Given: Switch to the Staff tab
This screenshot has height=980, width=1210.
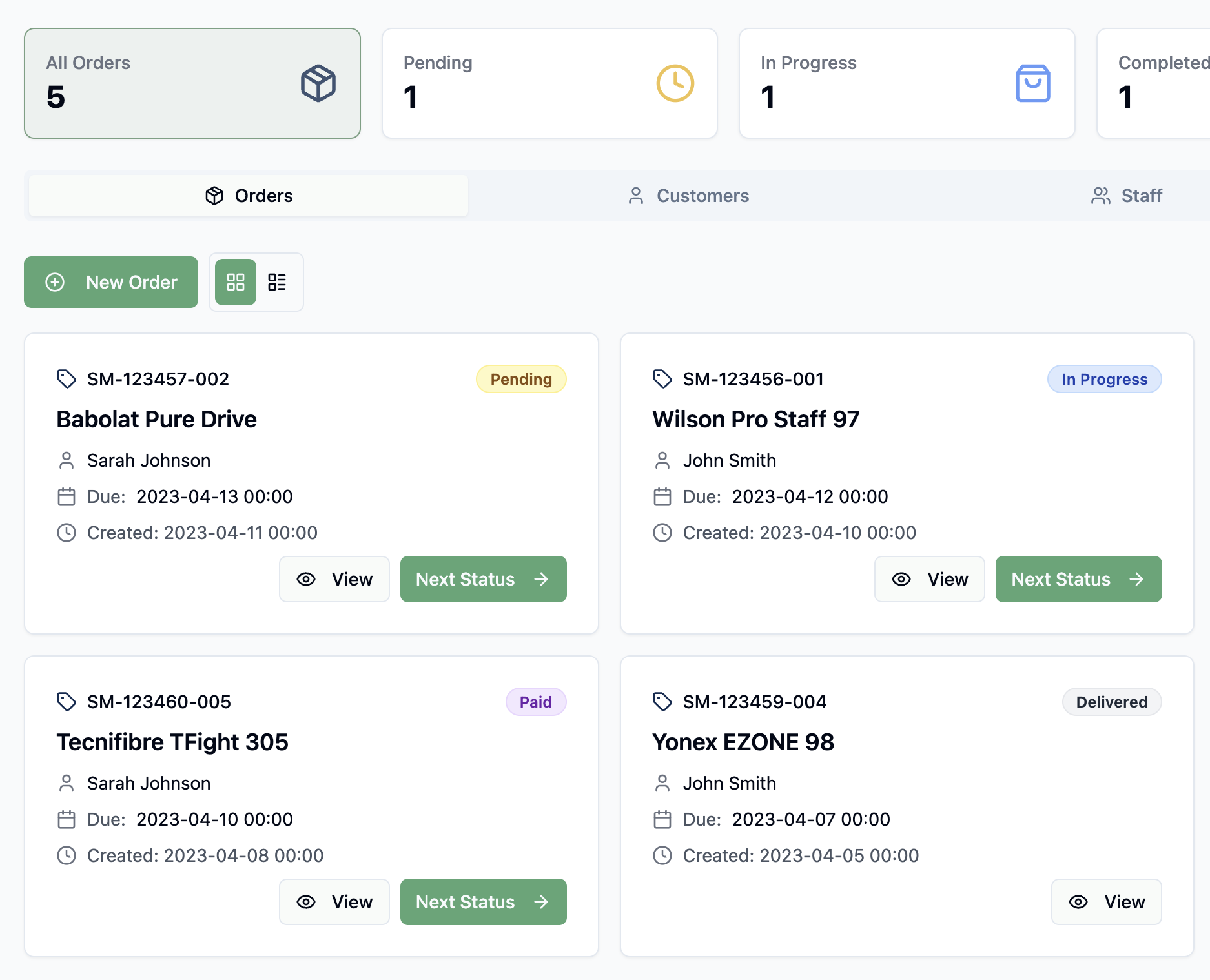Looking at the screenshot, I should tap(1127, 196).
